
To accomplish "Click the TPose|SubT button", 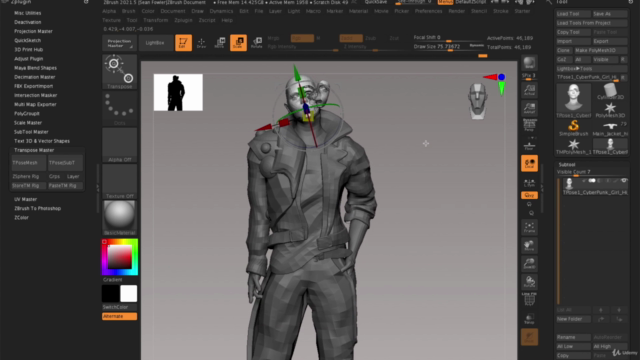I will pos(65,163).
